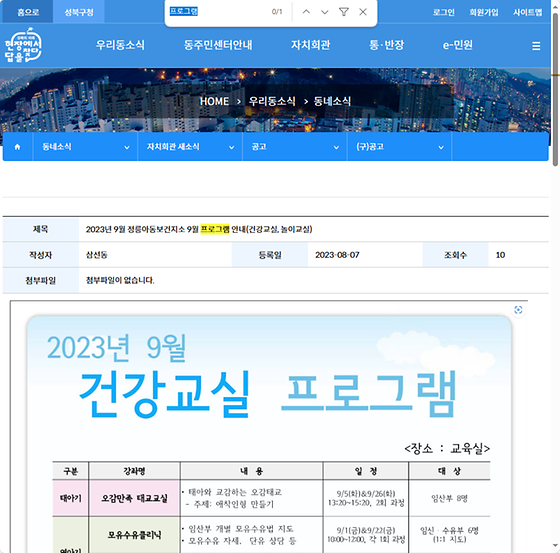
Task: Click HOME in the breadcrumb
Action: point(214,101)
